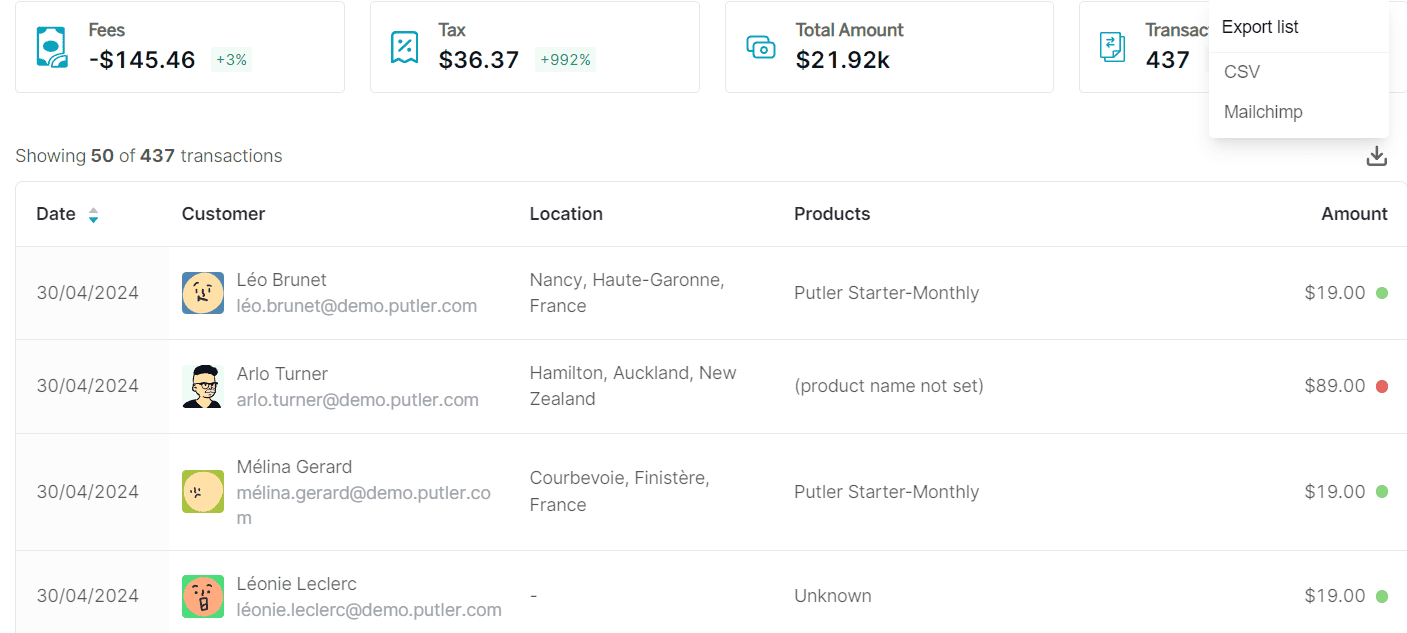The image size is (1407, 633).
Task: Click the Tax voucher icon
Action: [x=404, y=46]
